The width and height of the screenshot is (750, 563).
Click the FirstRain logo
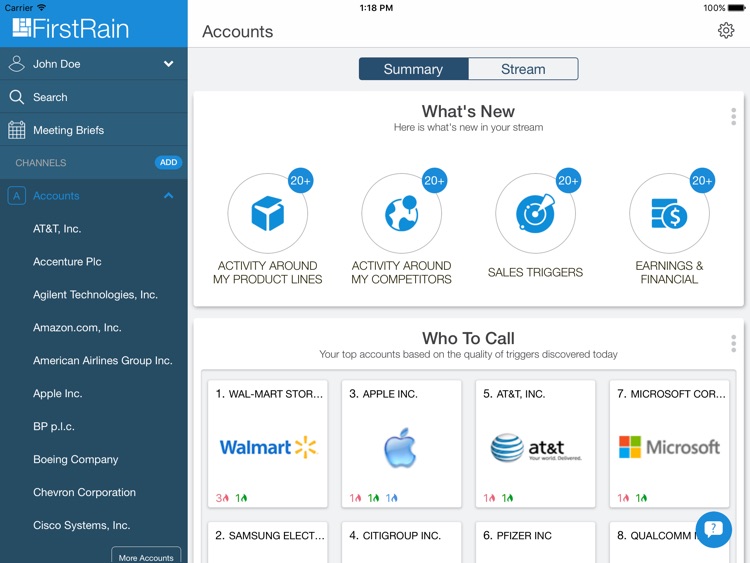click(71, 28)
